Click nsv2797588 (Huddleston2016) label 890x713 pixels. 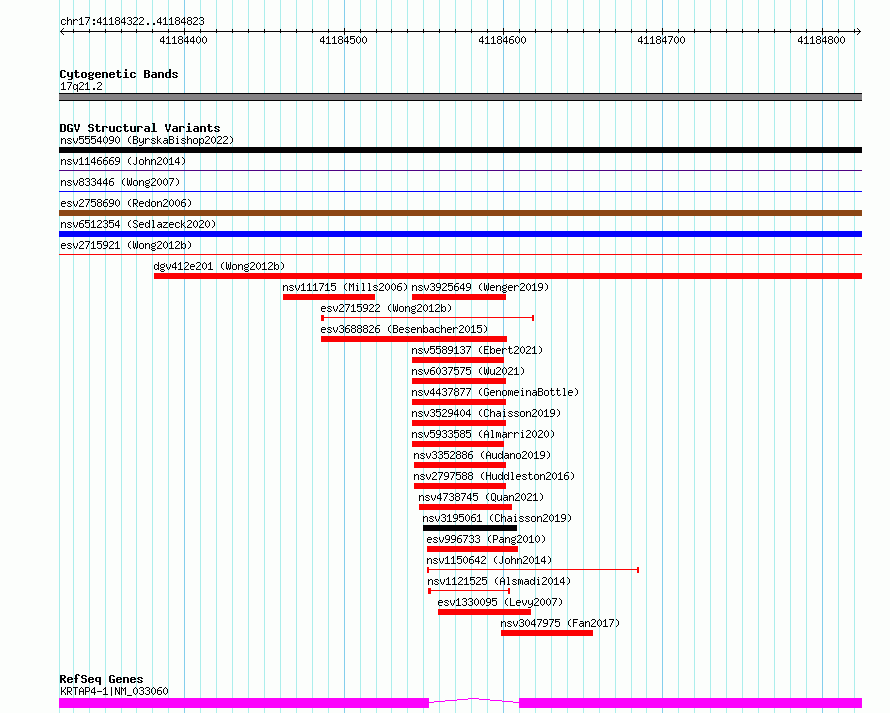(x=494, y=476)
